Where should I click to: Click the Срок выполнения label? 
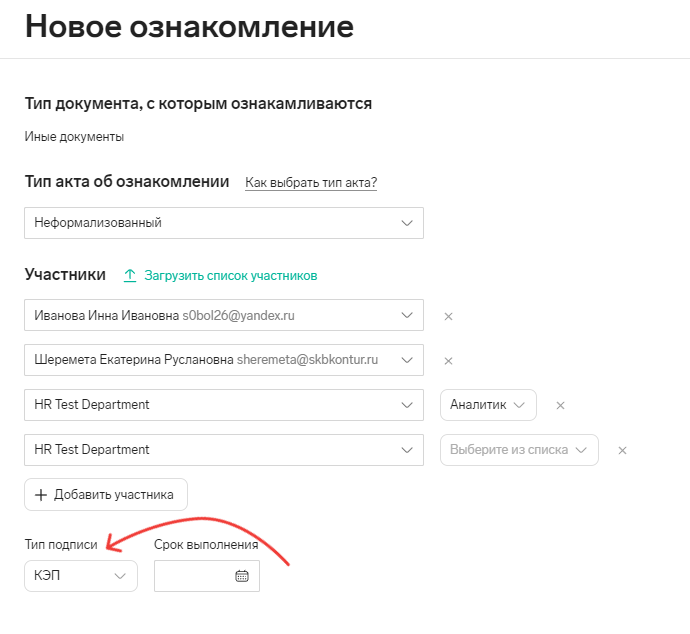click(x=206, y=545)
